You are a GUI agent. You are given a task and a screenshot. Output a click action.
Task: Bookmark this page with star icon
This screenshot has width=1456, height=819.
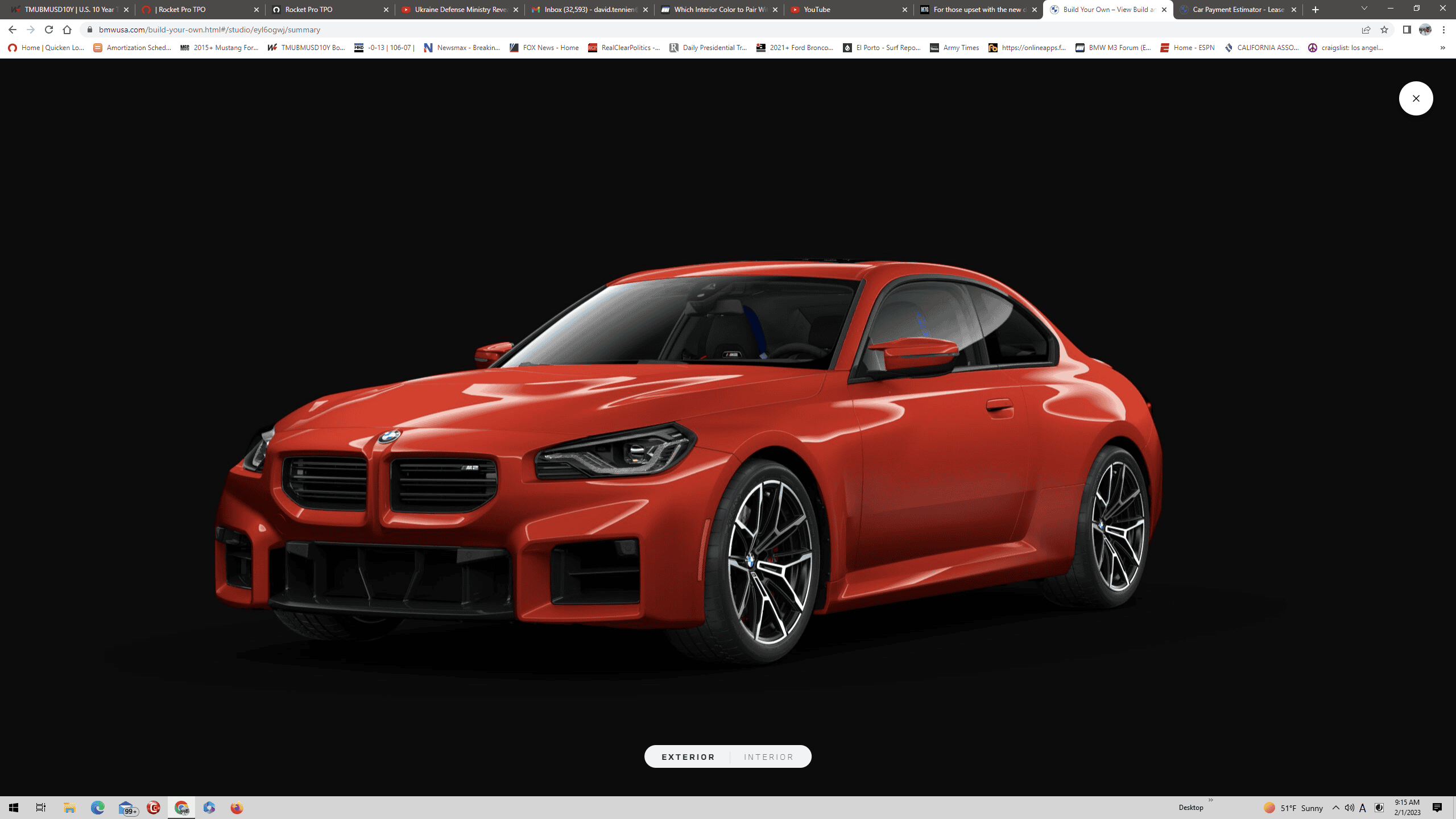click(x=1384, y=30)
